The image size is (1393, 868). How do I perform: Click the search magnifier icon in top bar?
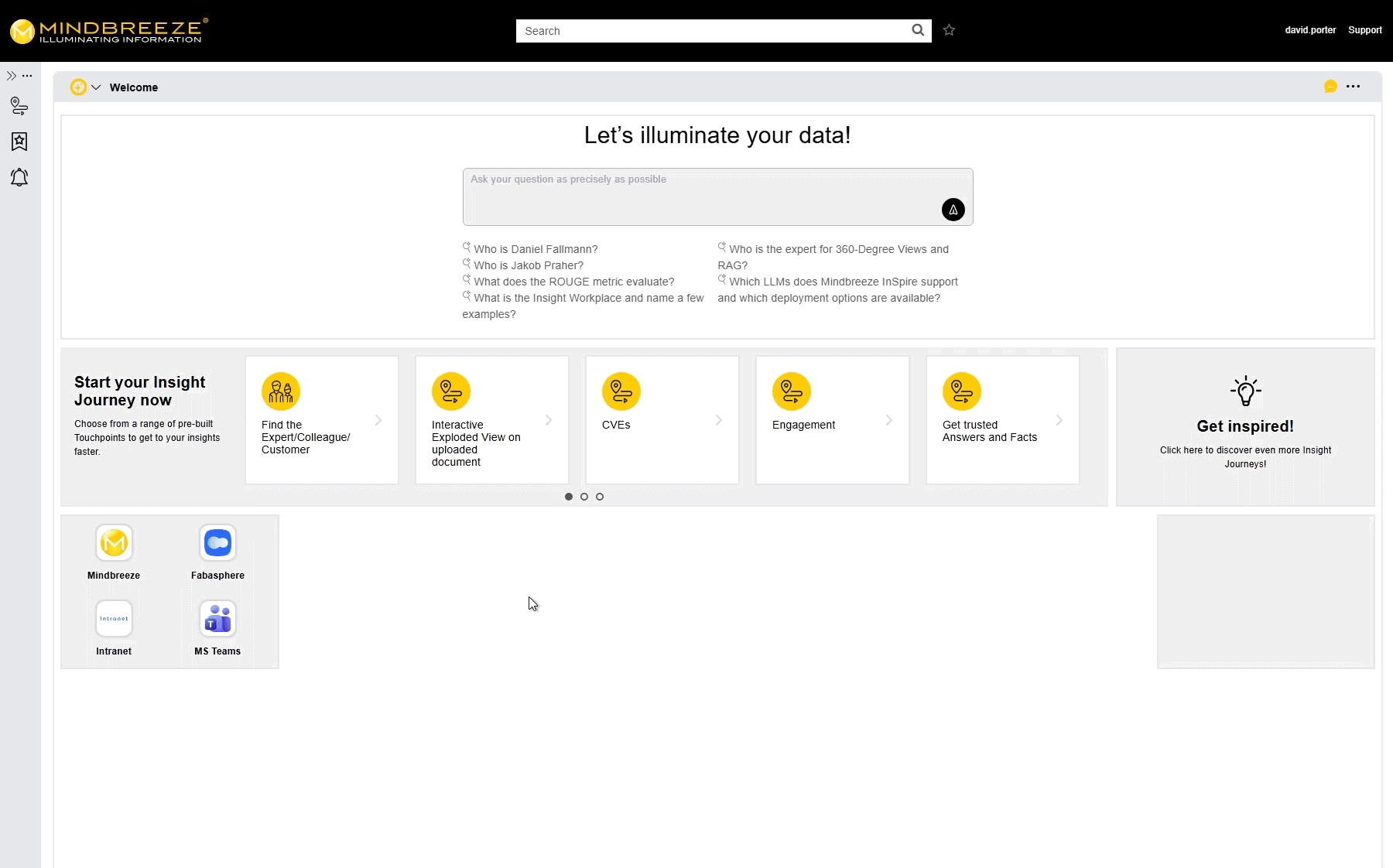coord(918,30)
